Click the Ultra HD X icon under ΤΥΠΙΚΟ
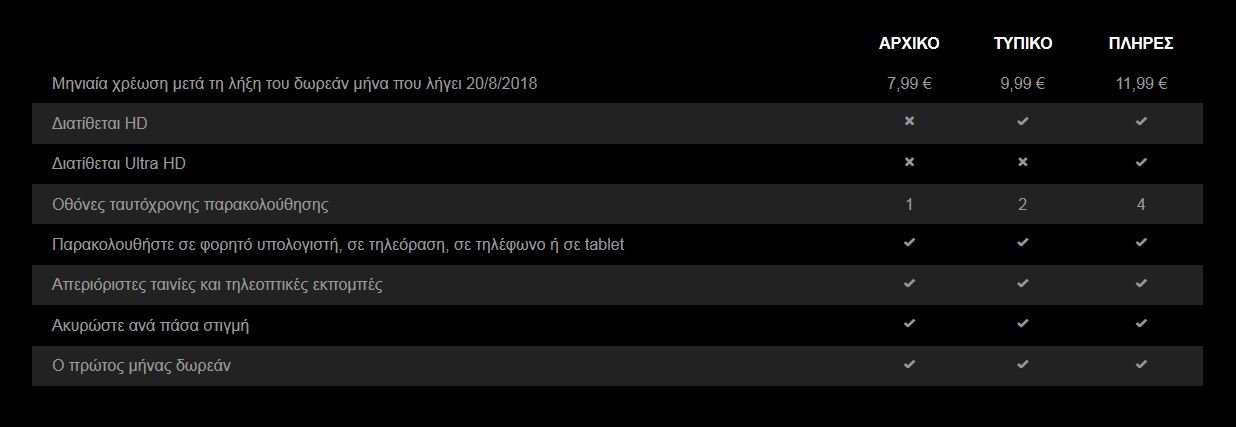This screenshot has height=427, width=1236. point(1022,162)
